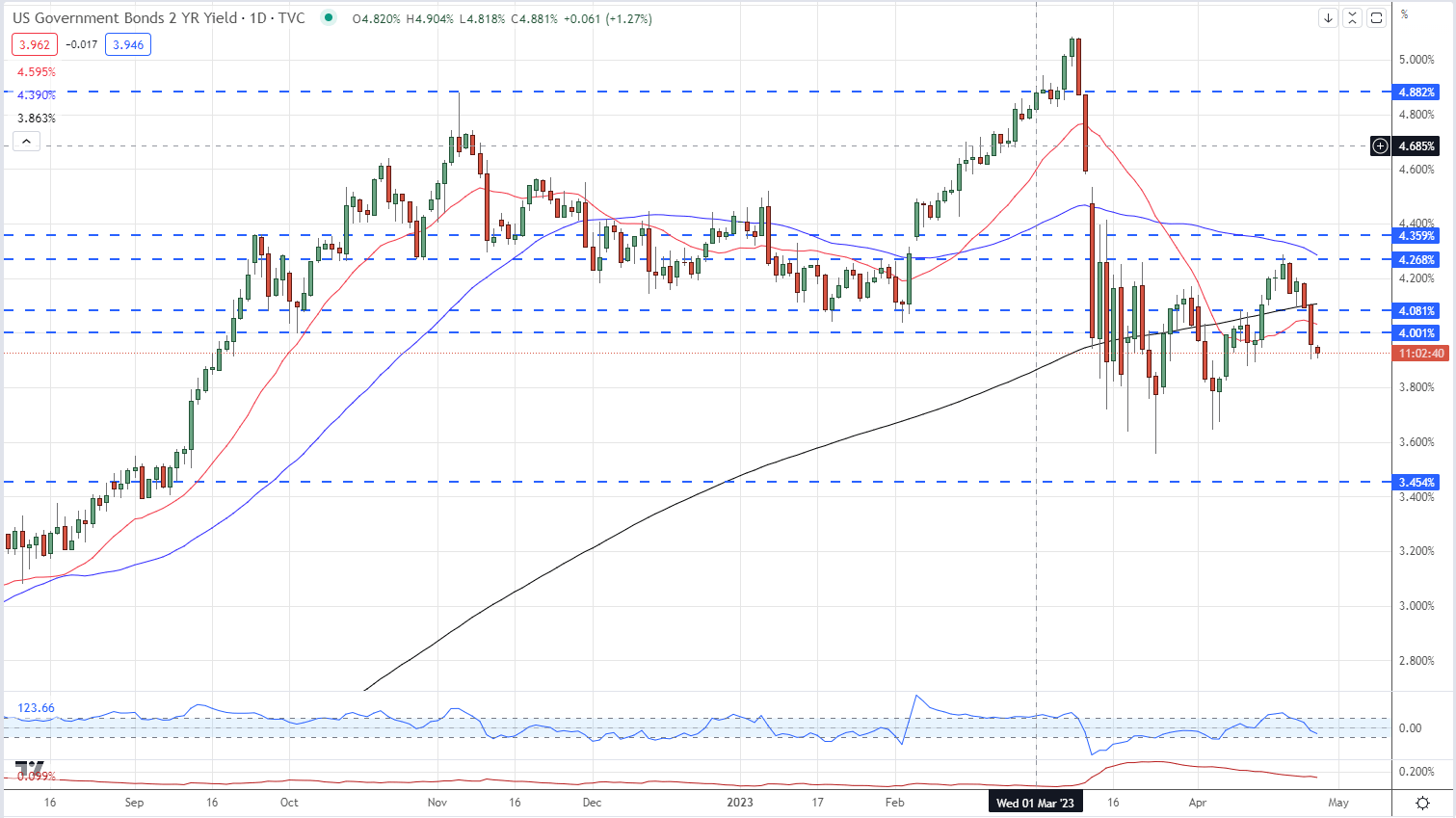
Task: Click the Nov label on the time axis
Action: 437,803
